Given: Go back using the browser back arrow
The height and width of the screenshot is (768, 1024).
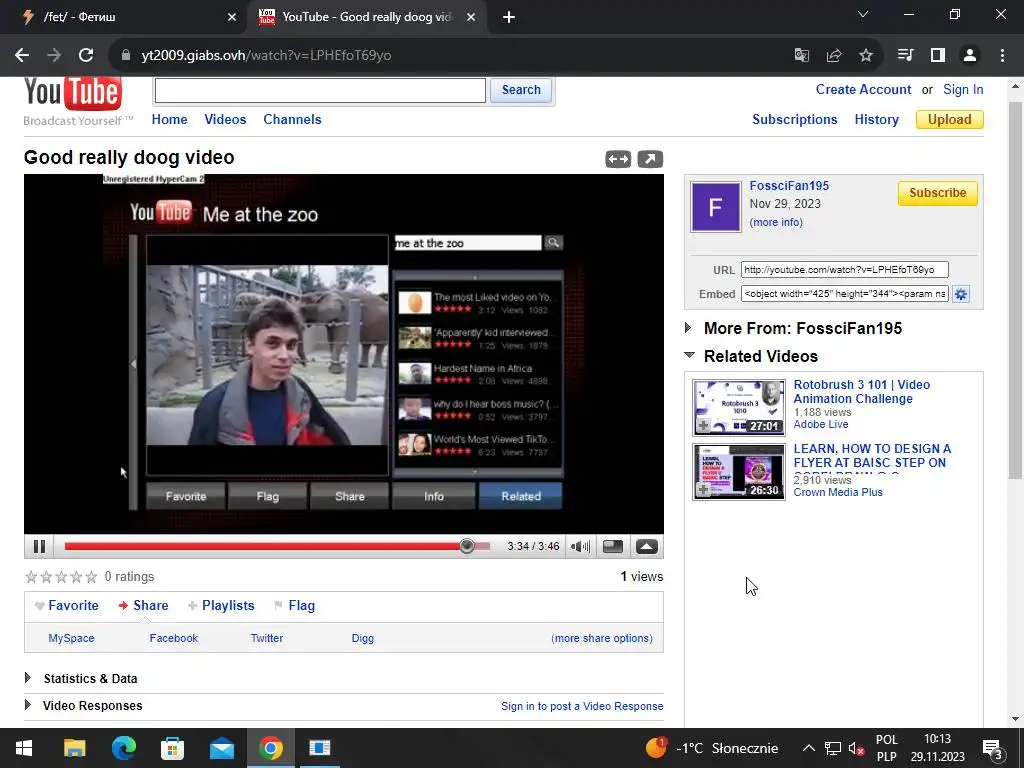Looking at the screenshot, I should [x=22, y=56].
